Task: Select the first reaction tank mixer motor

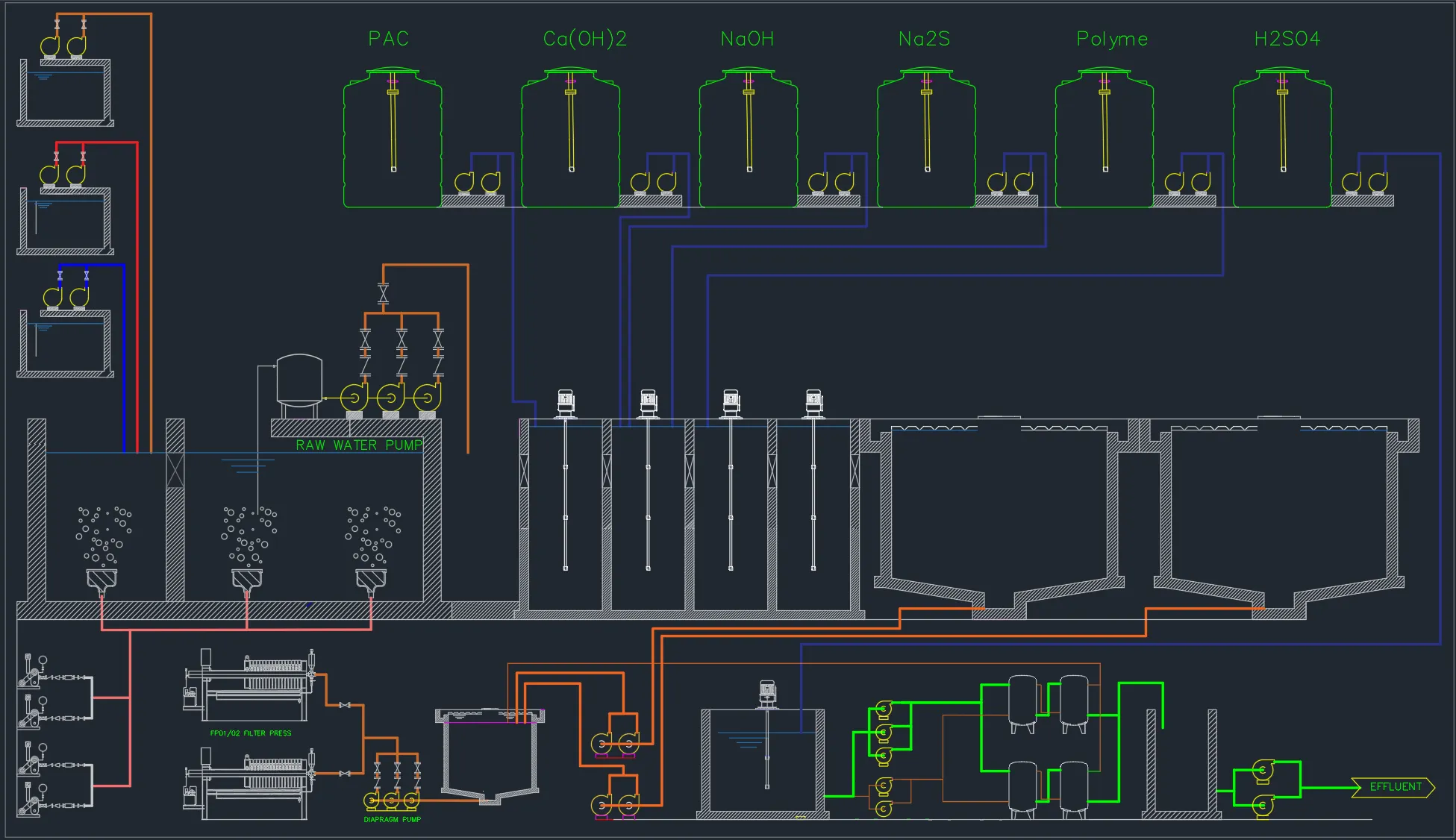Action: (x=566, y=404)
